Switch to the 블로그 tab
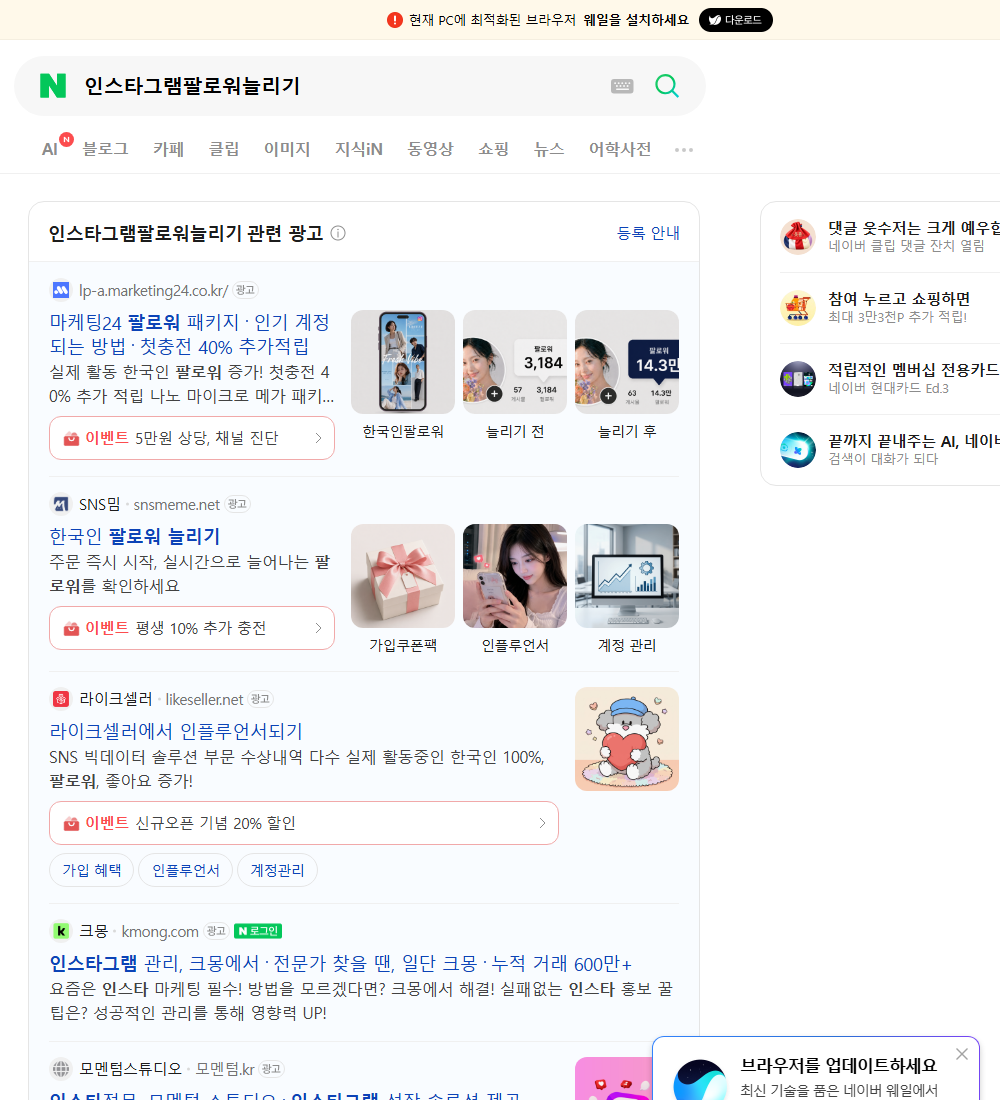Screen dimensions: 1000x1100 (x=105, y=149)
